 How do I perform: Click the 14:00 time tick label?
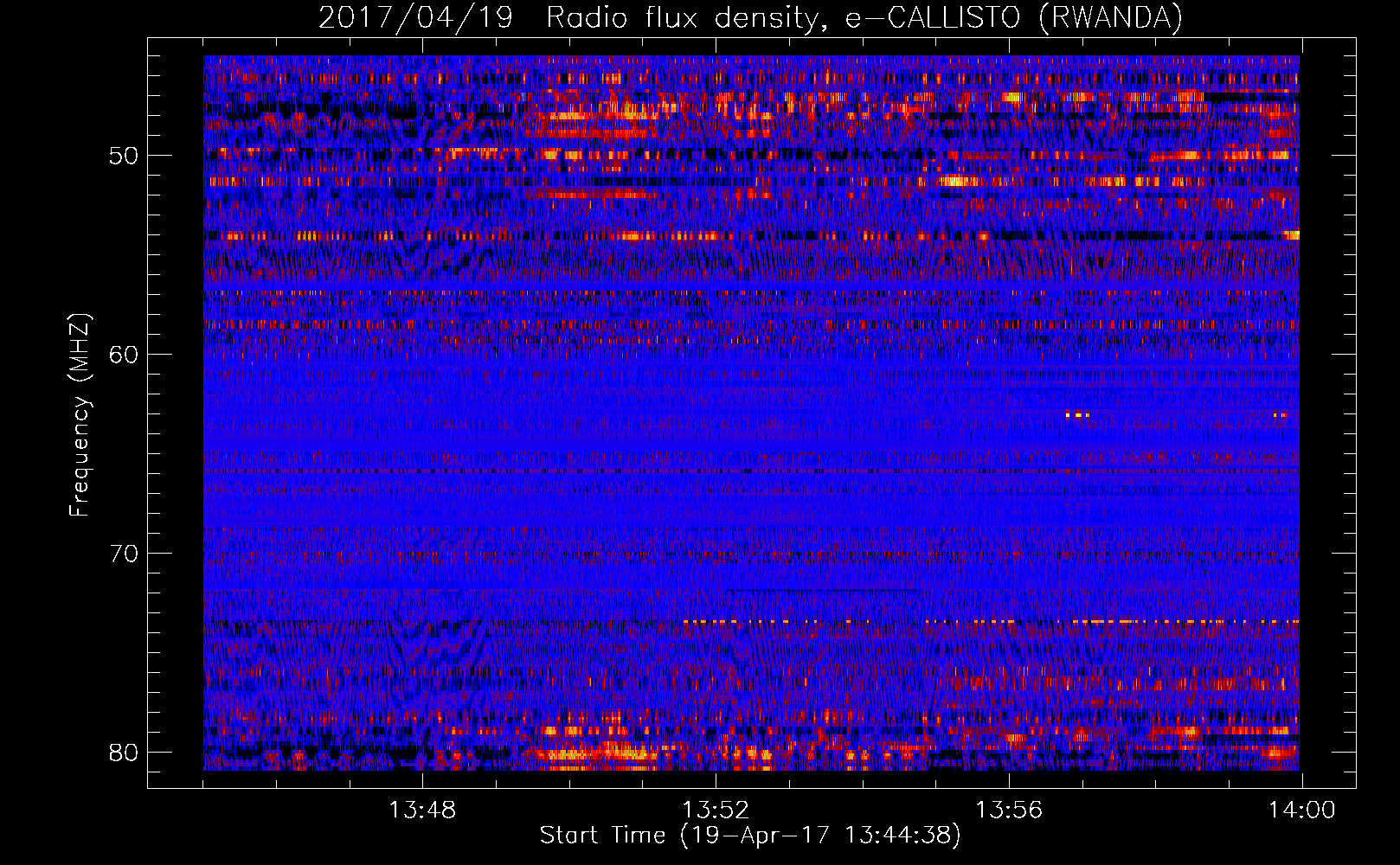(x=1302, y=811)
